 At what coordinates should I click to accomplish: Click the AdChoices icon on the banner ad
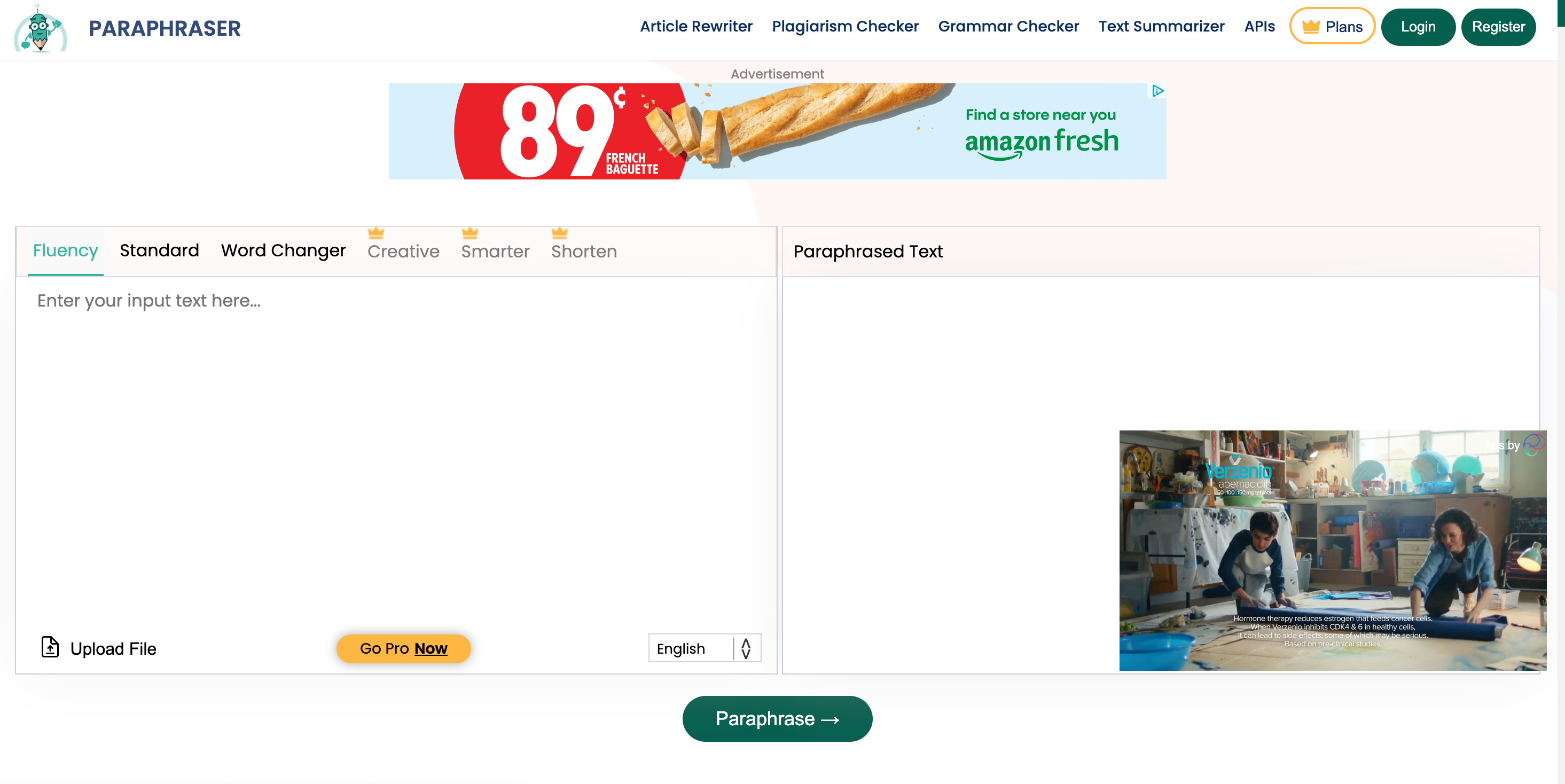tap(1157, 91)
